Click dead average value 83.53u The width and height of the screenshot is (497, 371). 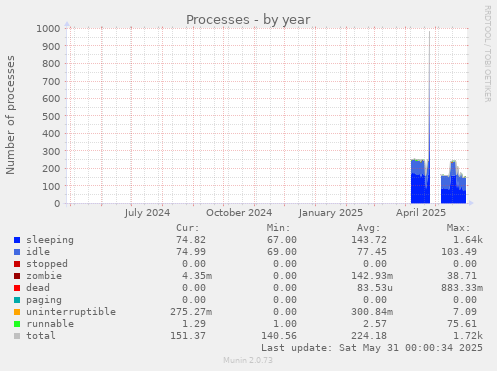375,288
